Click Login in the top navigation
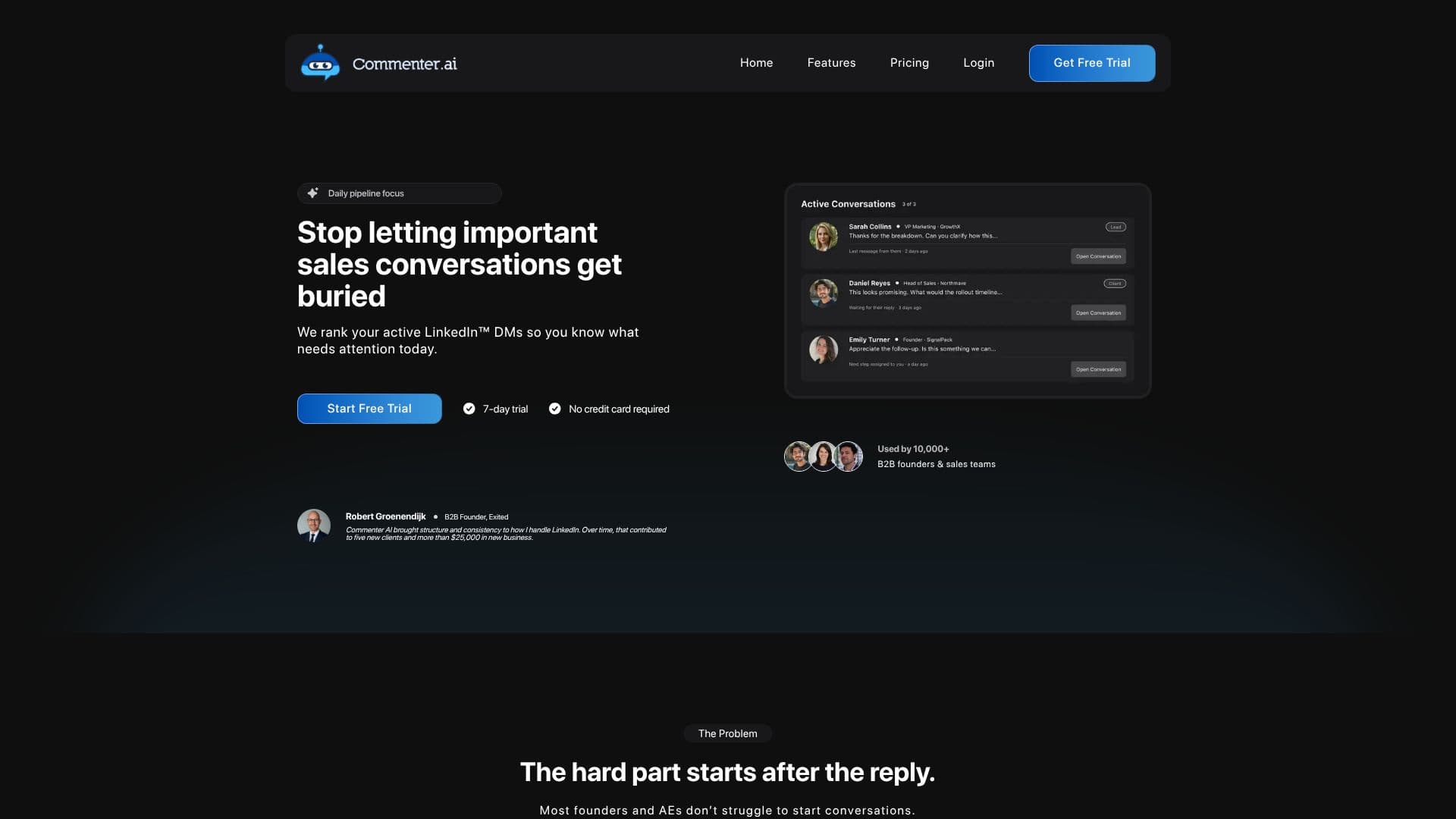 coord(978,63)
